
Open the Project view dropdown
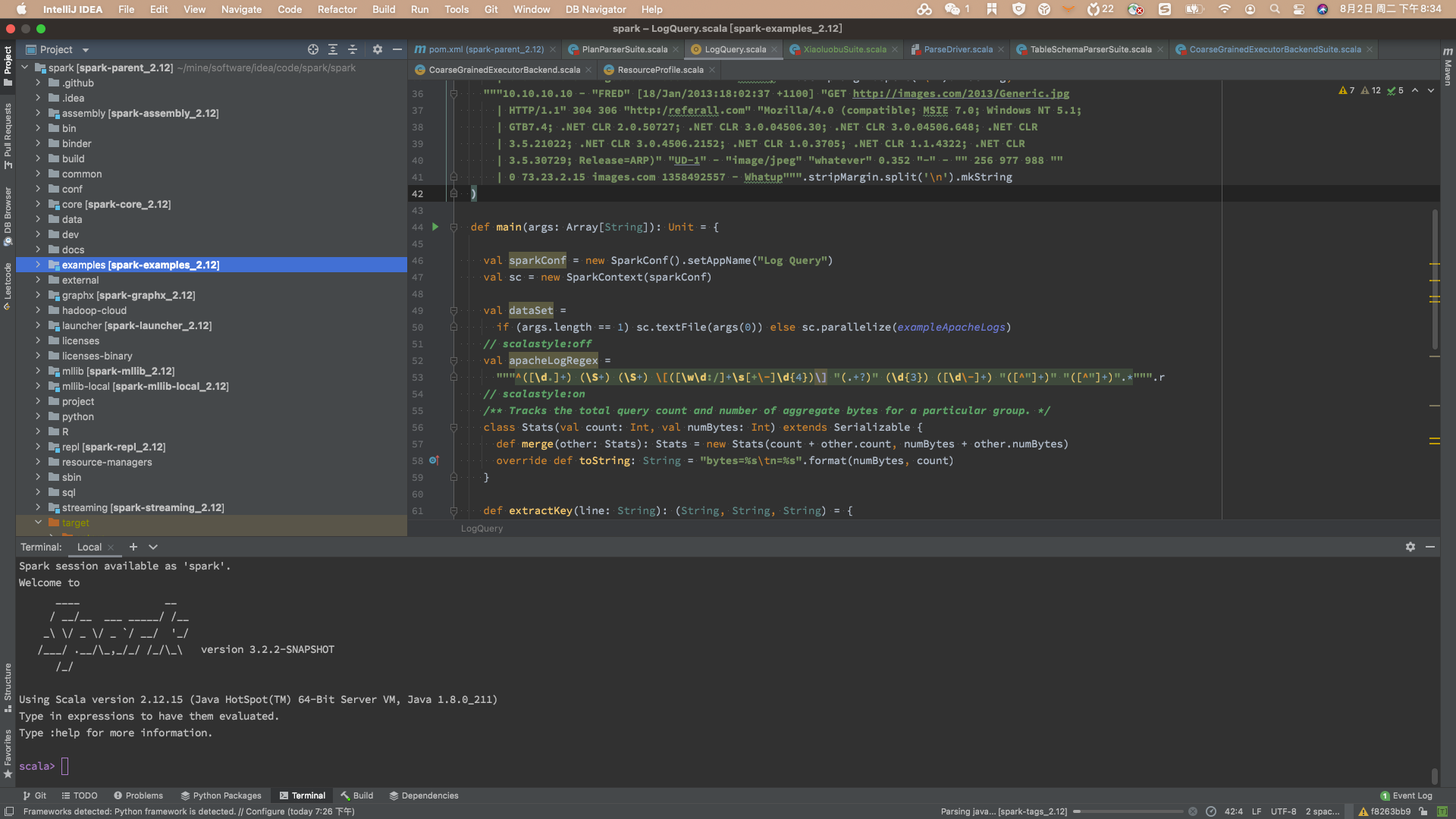86,50
